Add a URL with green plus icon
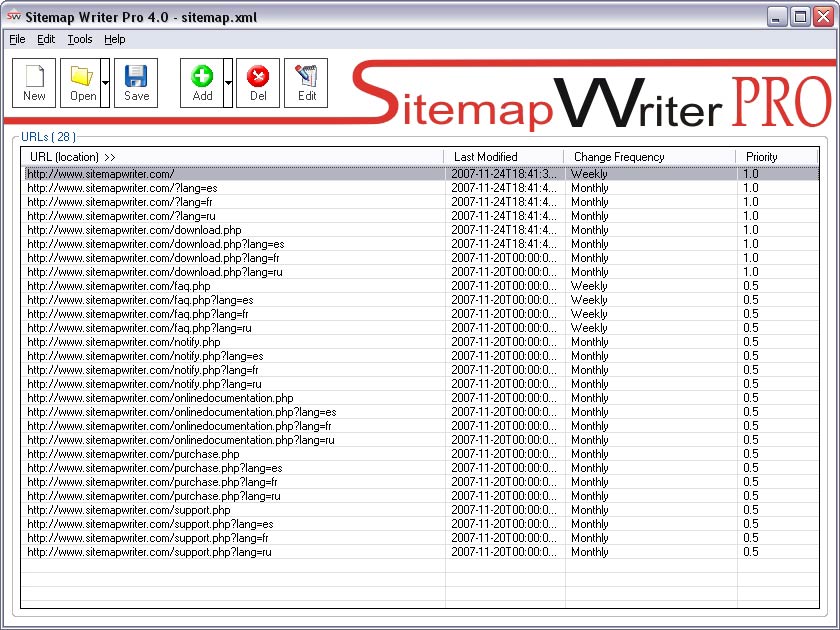Viewport: 840px width, 630px height. [x=202, y=83]
